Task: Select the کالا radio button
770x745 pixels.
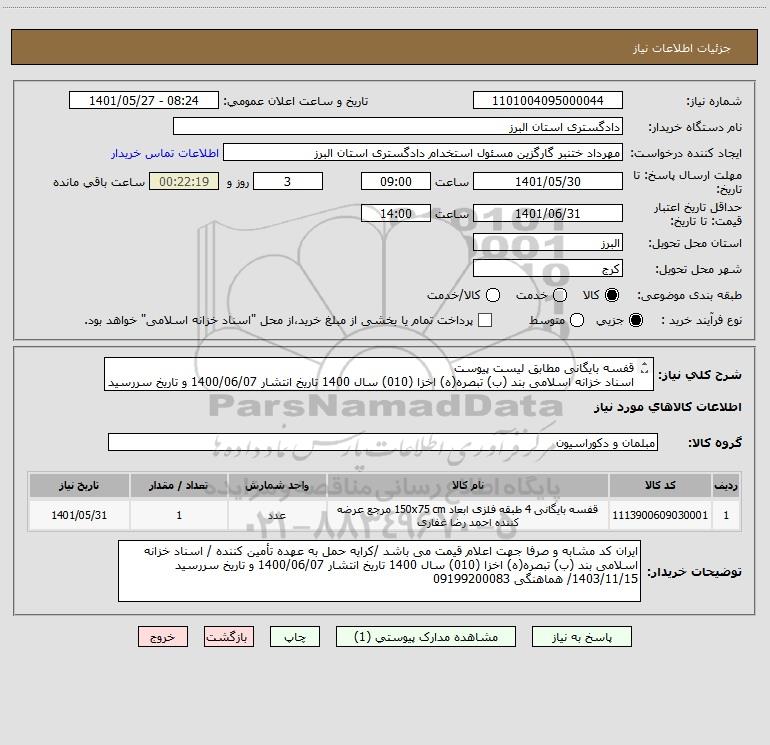Action: click(x=612, y=295)
